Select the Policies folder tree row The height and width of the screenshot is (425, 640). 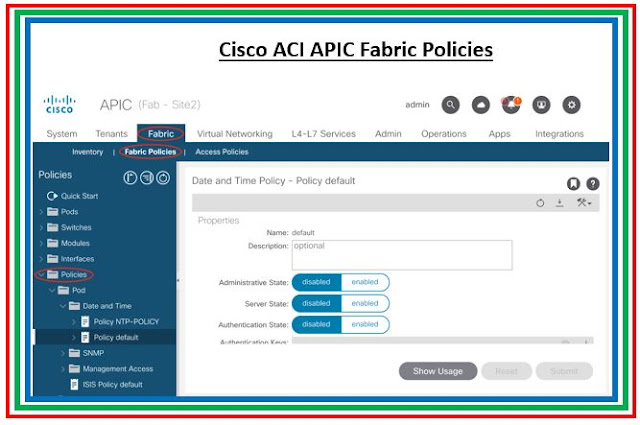pos(105,274)
